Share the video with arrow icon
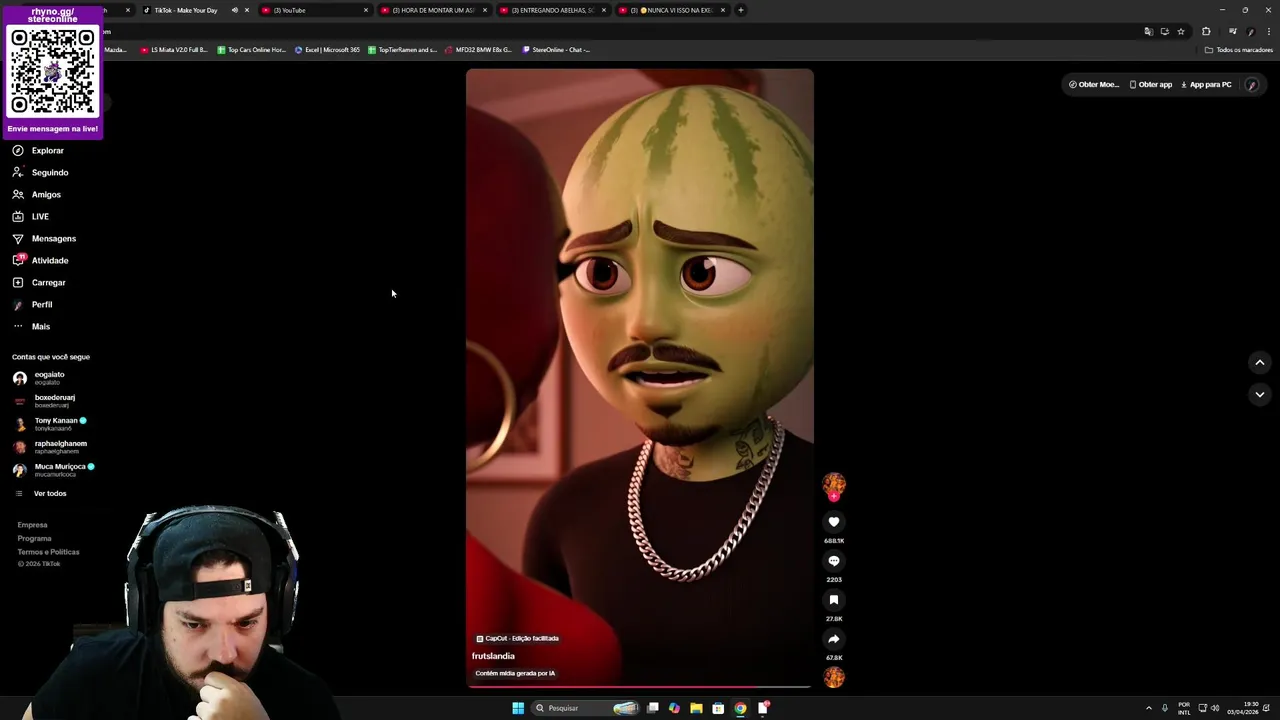The image size is (1280, 720). pos(834,639)
